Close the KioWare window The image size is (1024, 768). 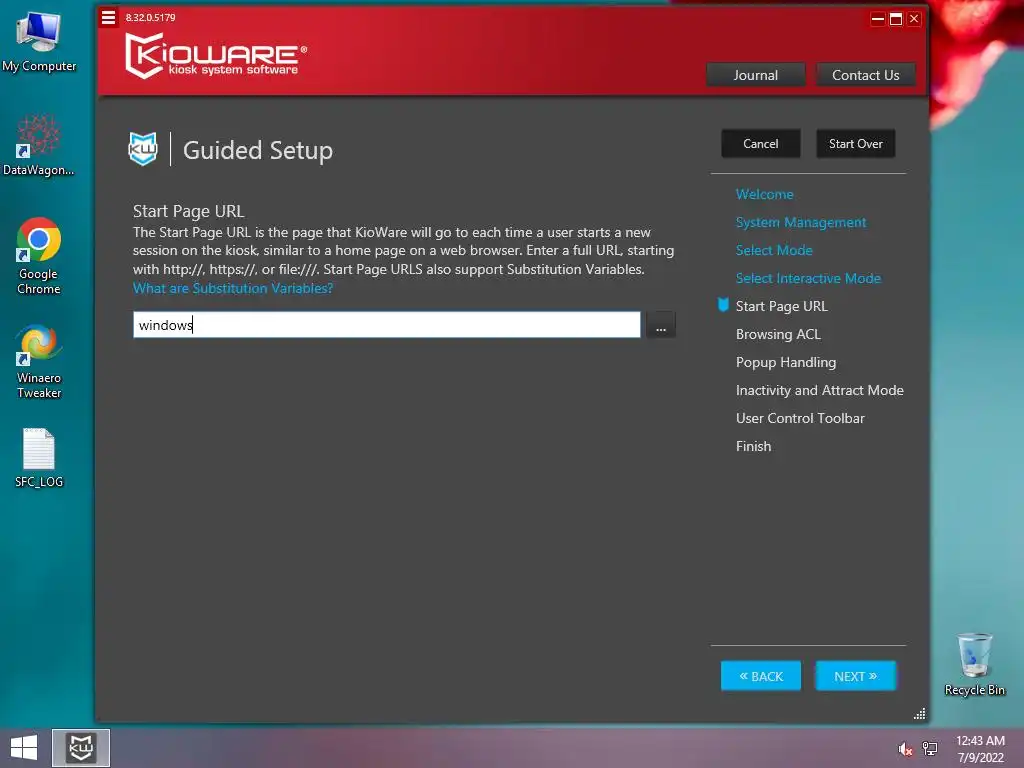tap(914, 19)
